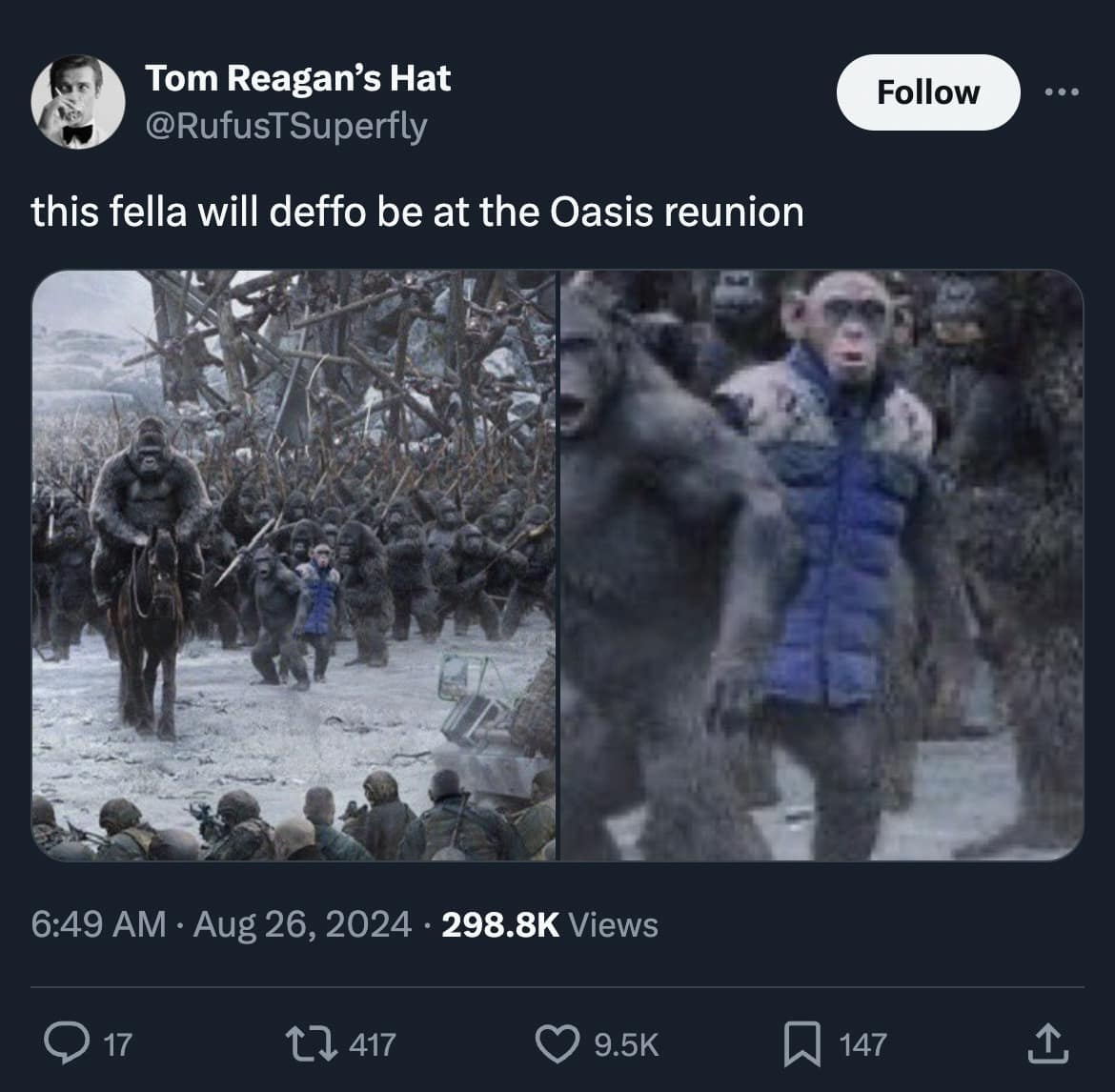Click the like count showing 9.5K
Viewport: 1115px width, 1092px height.
point(624,1043)
